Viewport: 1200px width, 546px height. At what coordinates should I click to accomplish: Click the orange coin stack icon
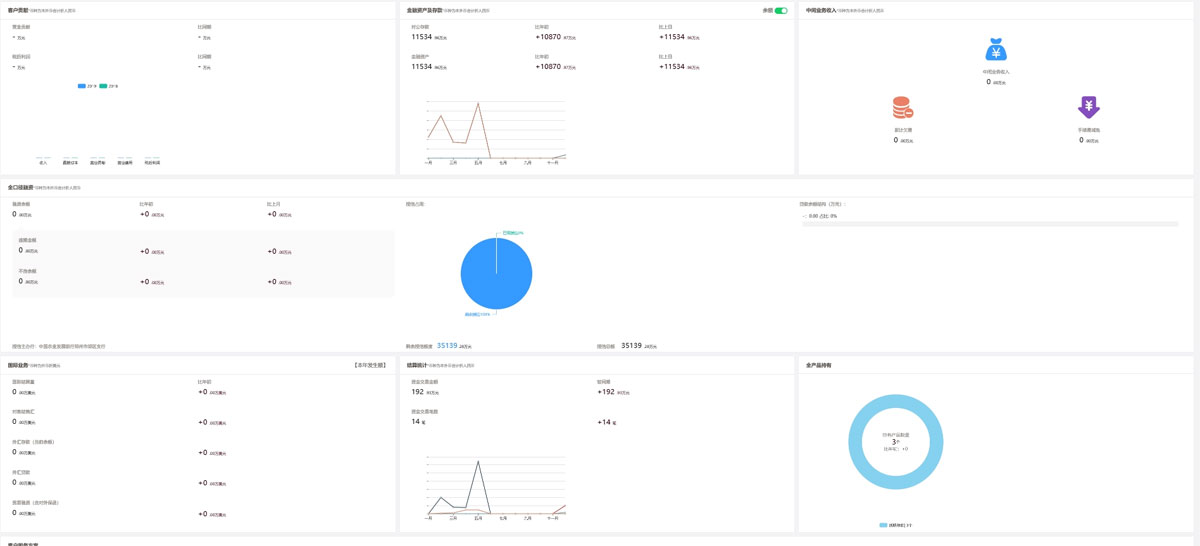tap(902, 108)
